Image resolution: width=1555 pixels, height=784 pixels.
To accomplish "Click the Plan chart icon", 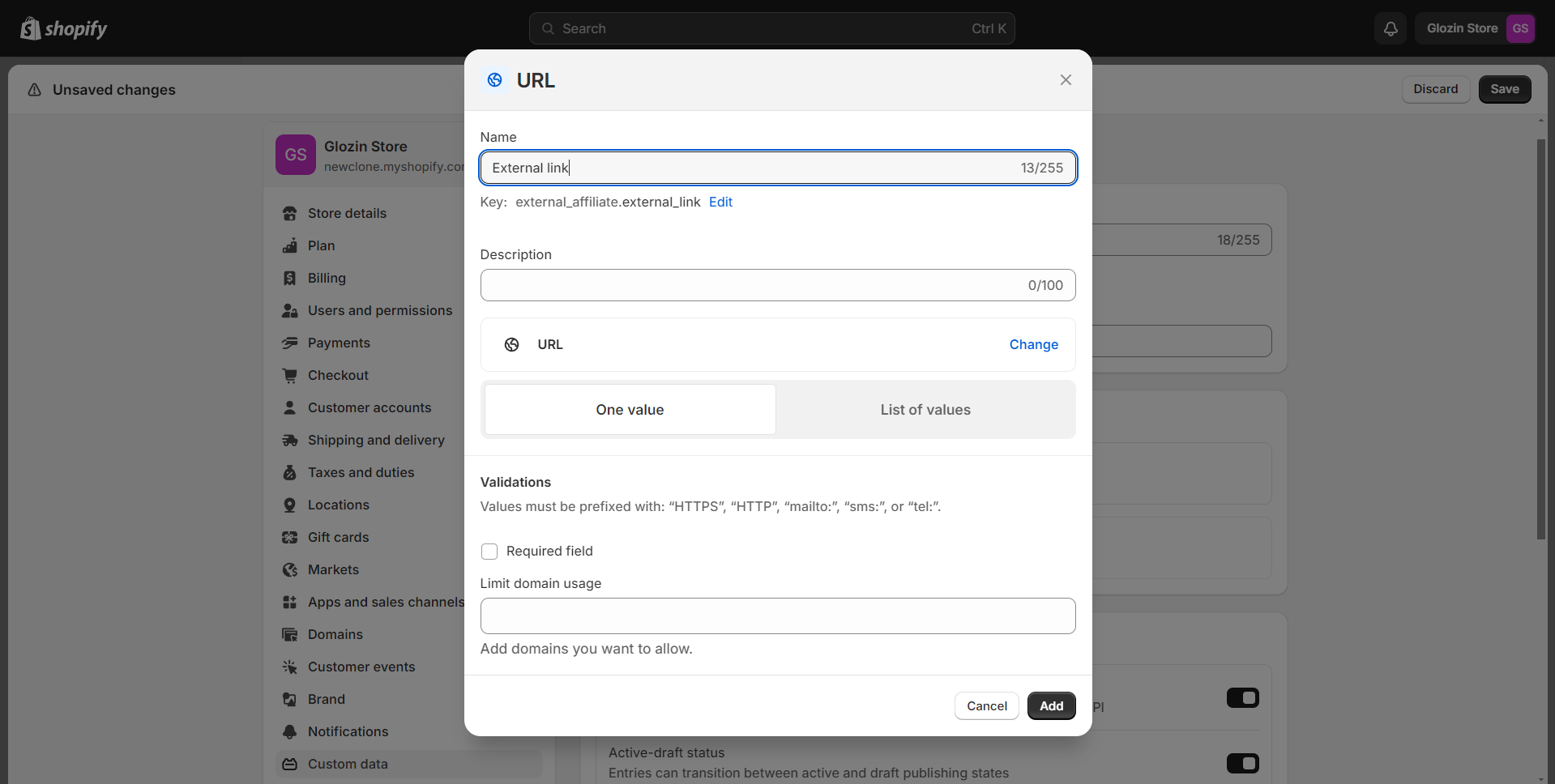I will 289,246.
